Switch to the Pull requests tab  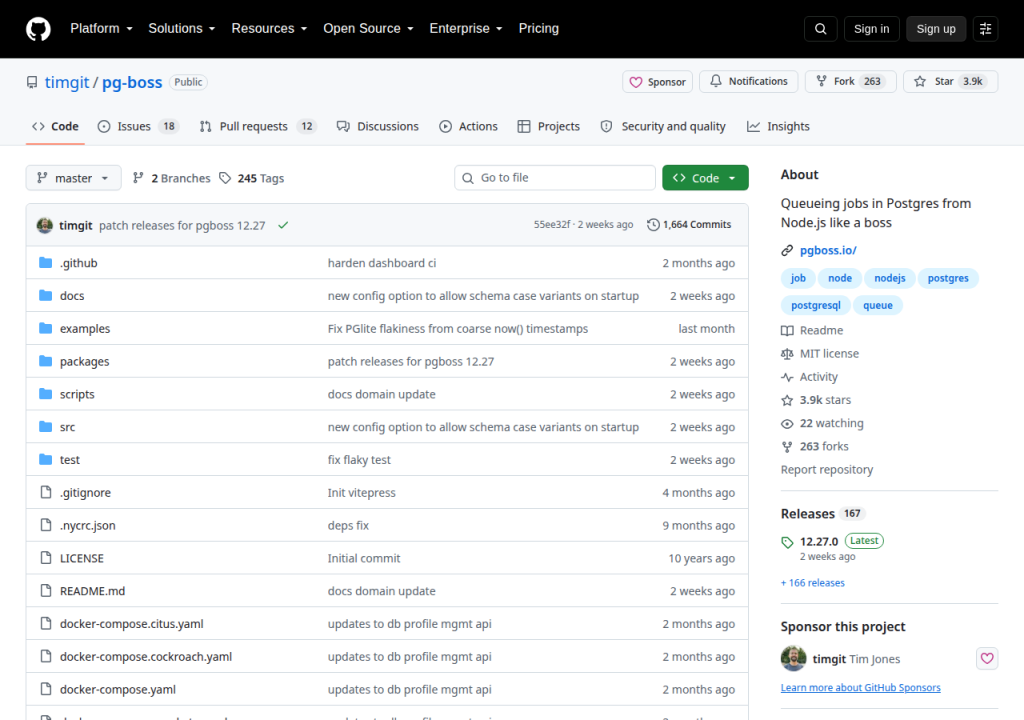pos(258,127)
